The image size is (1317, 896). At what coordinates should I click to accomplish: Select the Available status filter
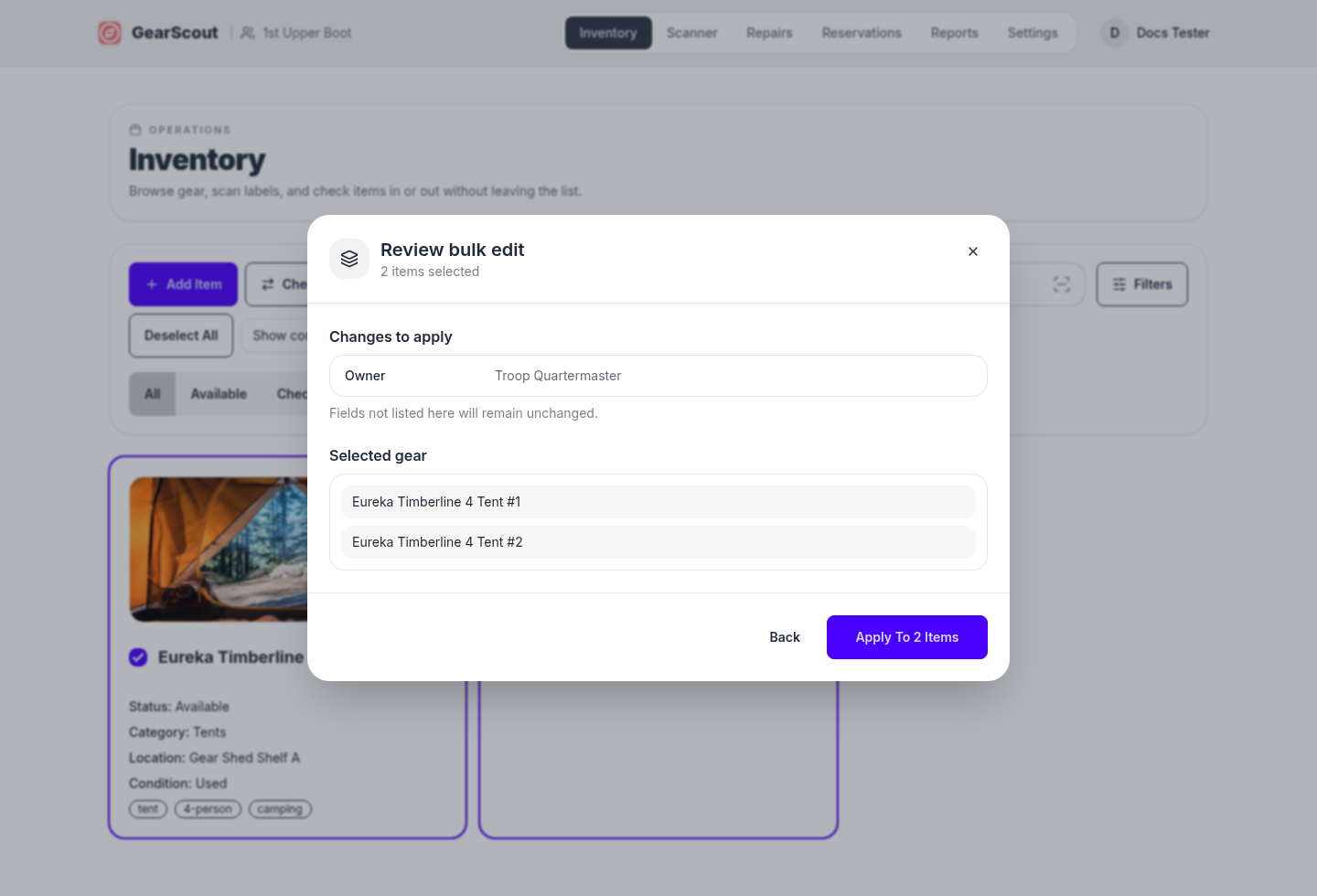click(219, 394)
